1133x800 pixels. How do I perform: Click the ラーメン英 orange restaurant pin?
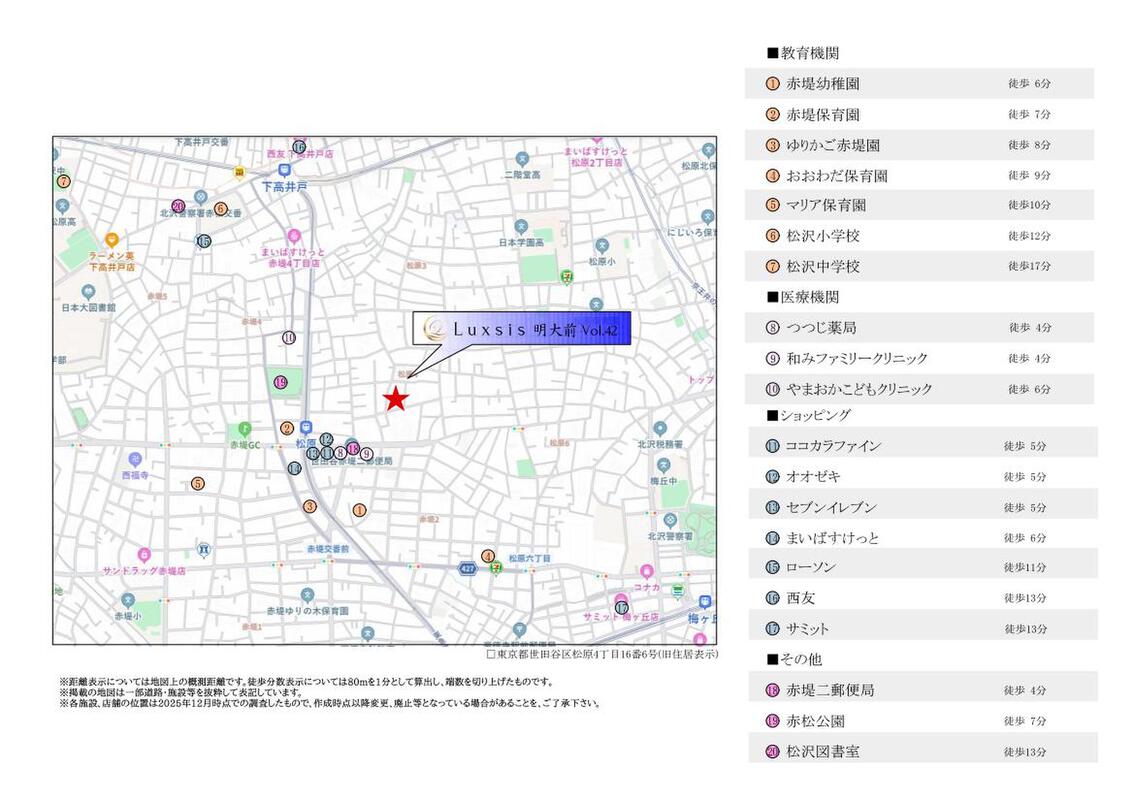(x=111, y=240)
